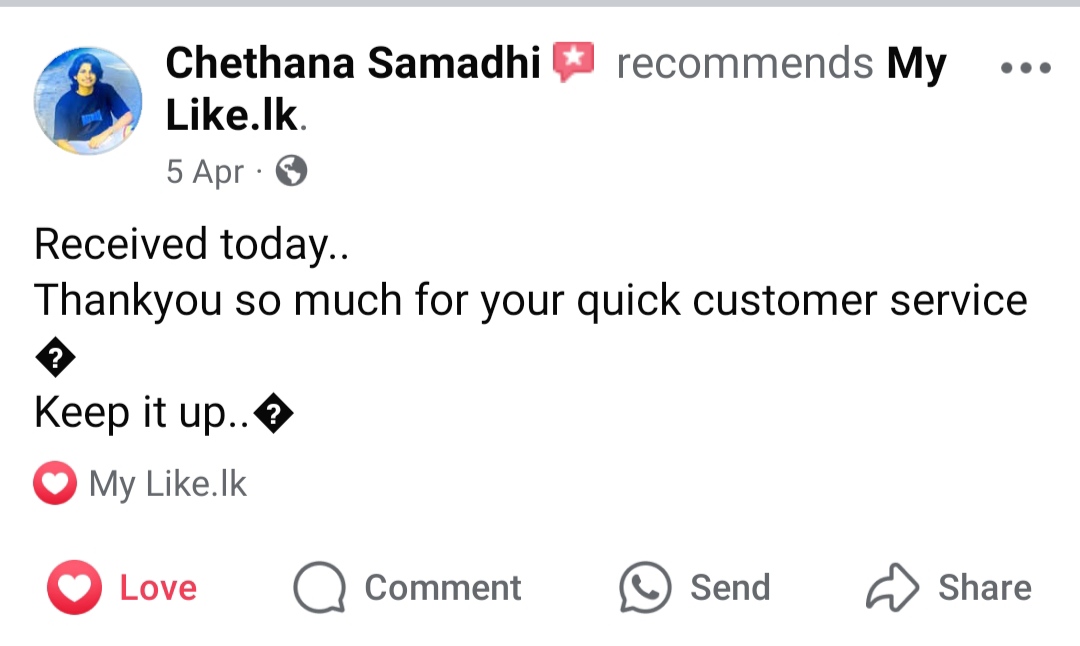Click the red heart reaction icon
The width and height of the screenshot is (1080, 646).
pos(54,484)
